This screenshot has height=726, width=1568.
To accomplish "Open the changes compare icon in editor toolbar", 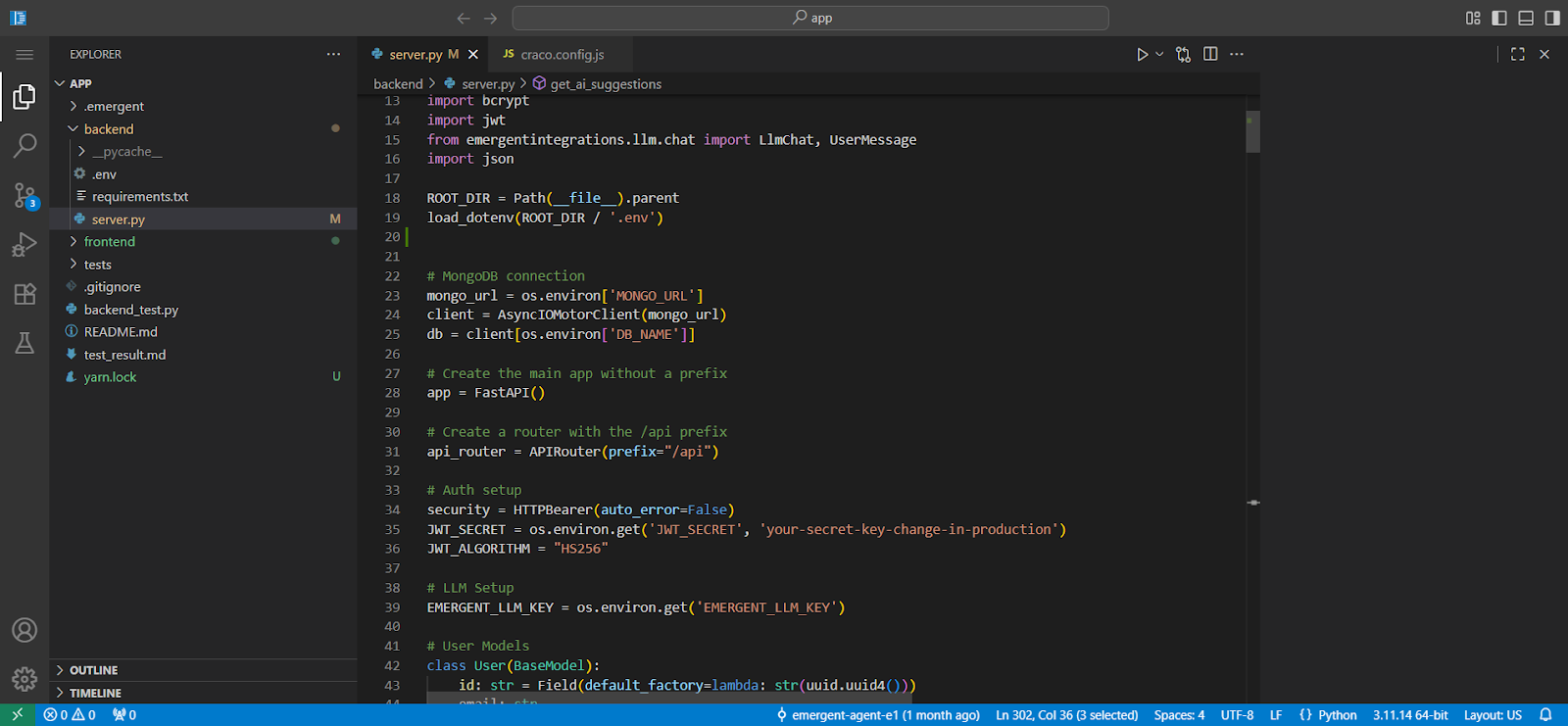I will 1184,55.
